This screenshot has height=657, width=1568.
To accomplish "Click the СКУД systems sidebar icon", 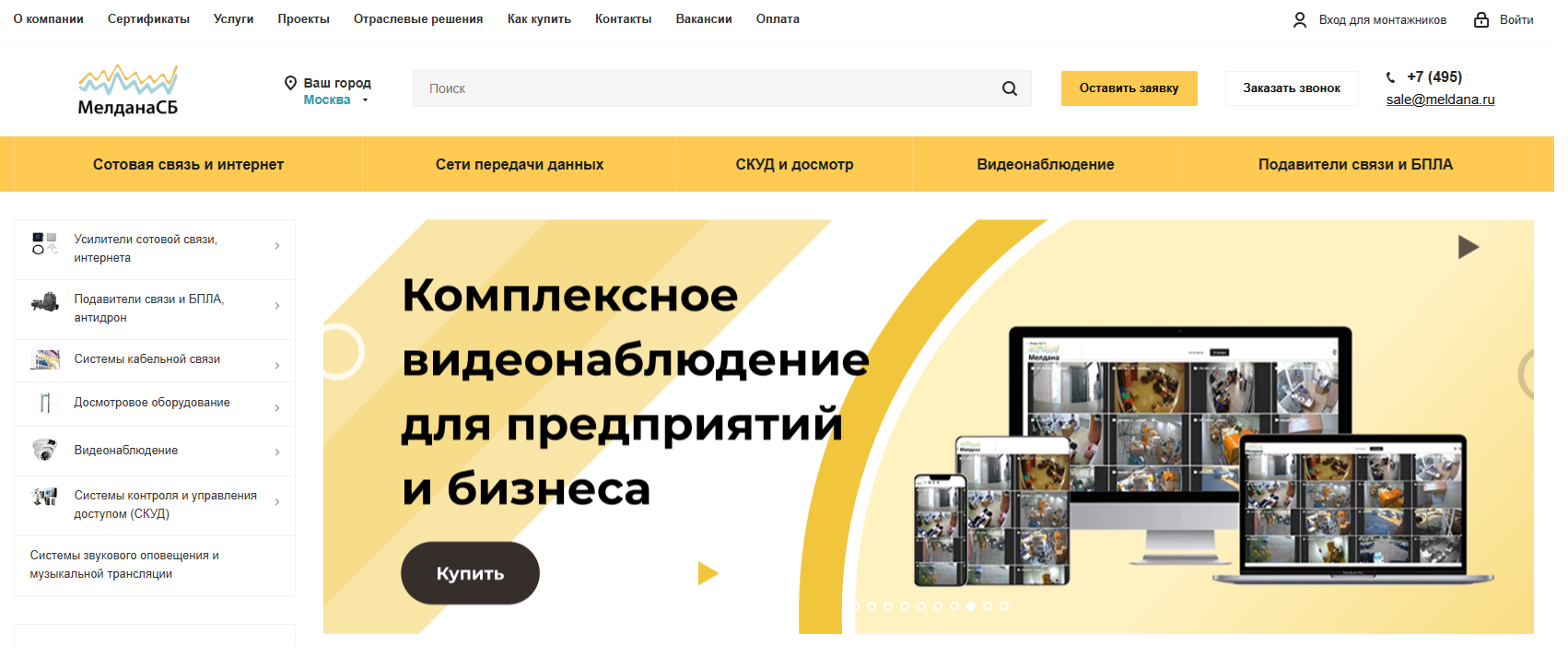I will tap(44, 497).
